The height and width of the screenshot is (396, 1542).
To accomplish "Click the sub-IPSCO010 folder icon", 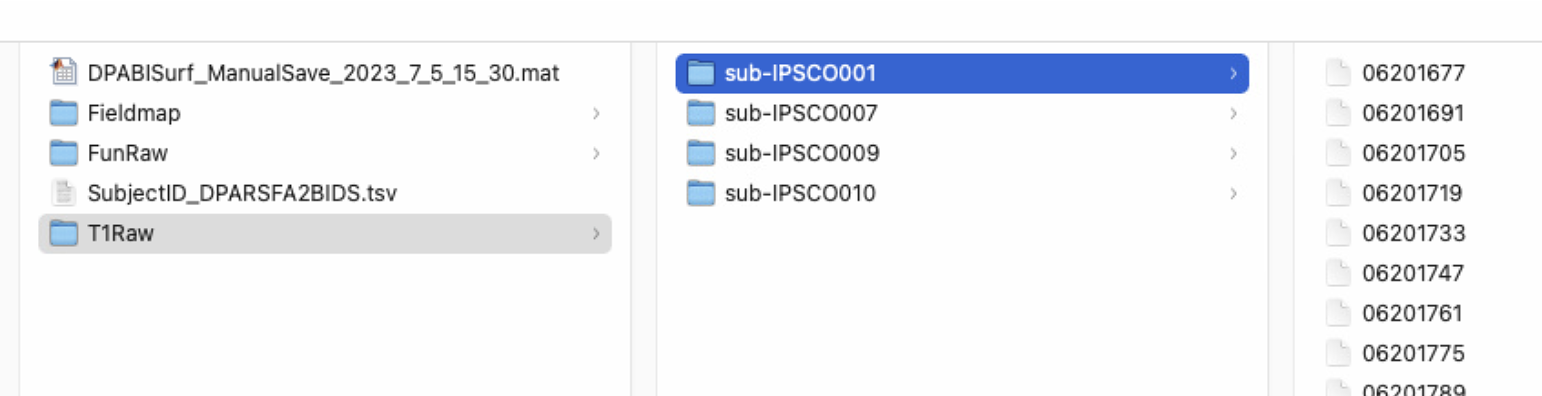I will (701, 193).
